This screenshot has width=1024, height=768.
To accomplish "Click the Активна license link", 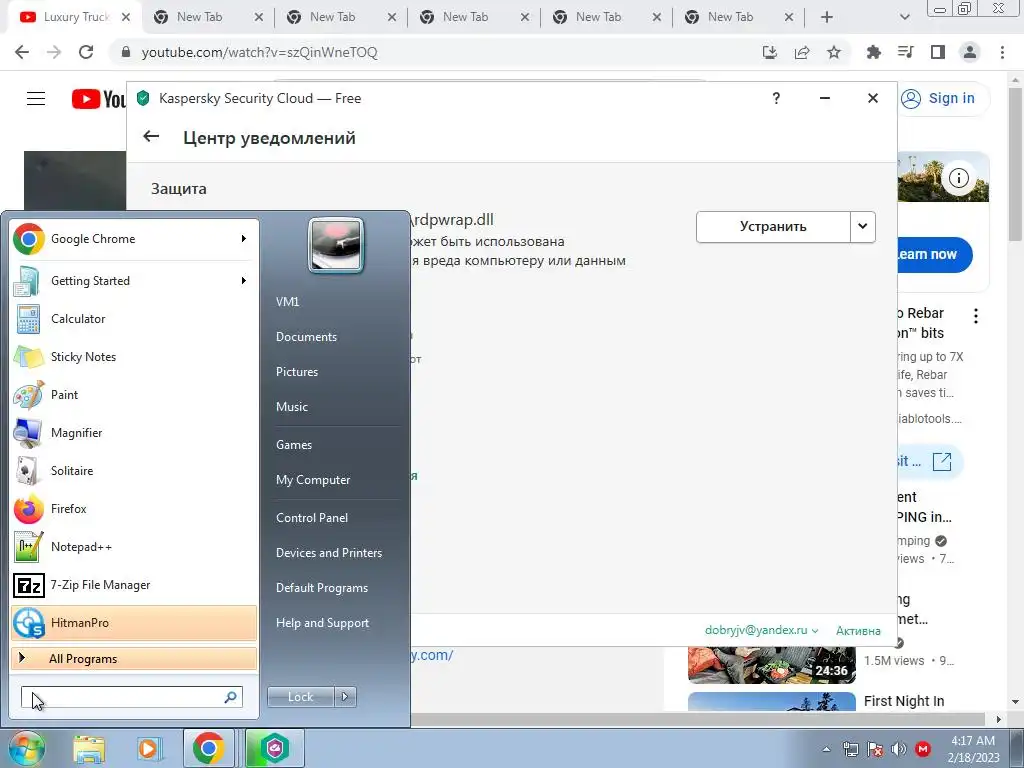I will [x=858, y=631].
